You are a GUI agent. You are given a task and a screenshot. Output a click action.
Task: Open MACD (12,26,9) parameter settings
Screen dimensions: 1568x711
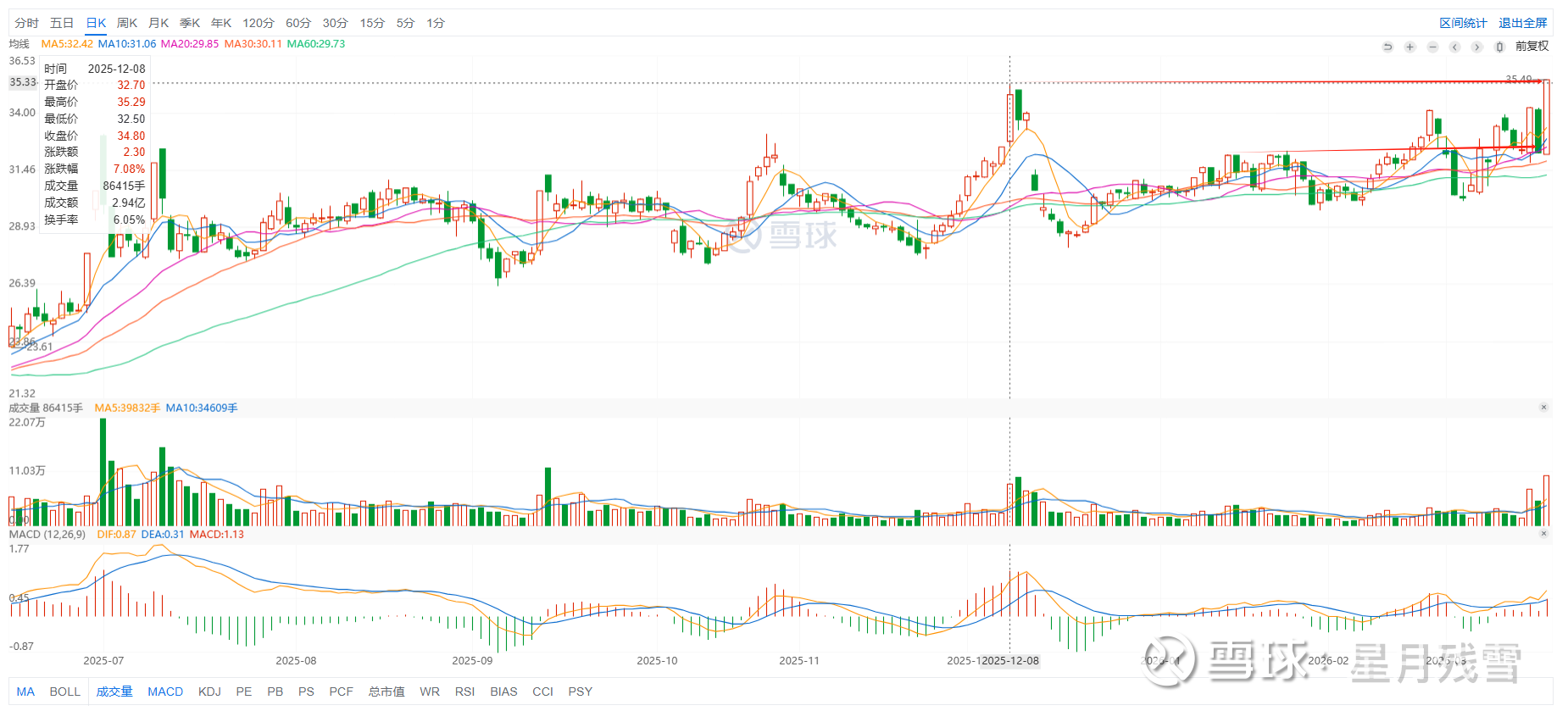tap(47, 535)
